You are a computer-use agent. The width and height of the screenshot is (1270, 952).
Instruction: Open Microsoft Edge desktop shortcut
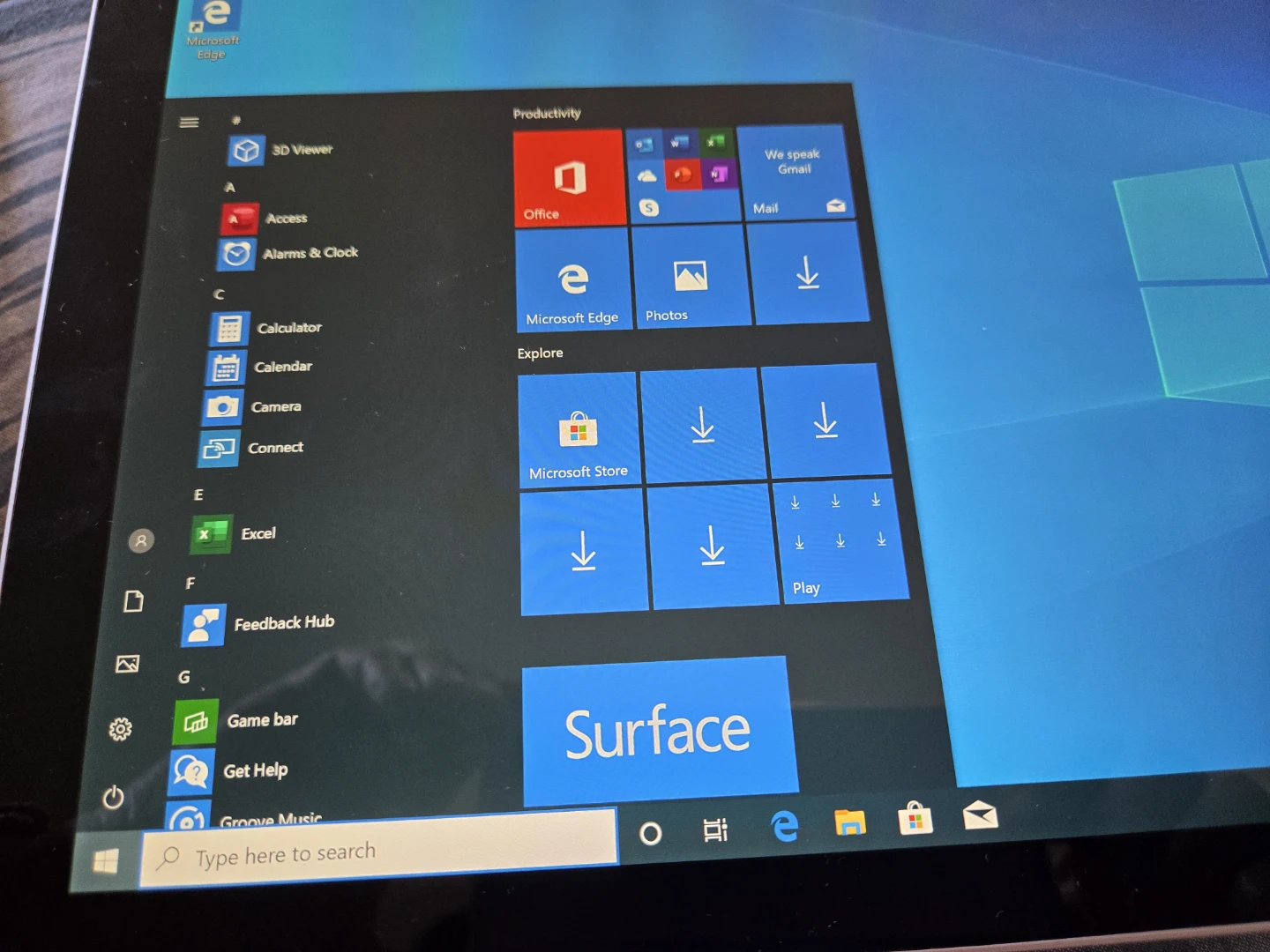point(213,30)
